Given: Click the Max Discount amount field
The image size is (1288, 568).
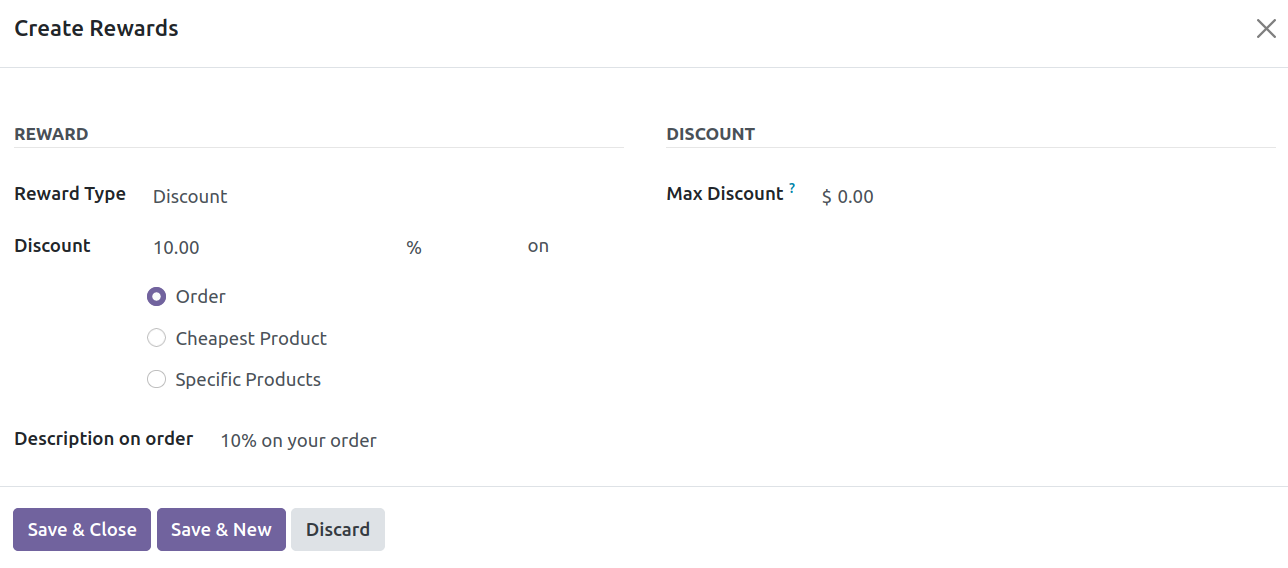Looking at the screenshot, I should tap(1047, 196).
